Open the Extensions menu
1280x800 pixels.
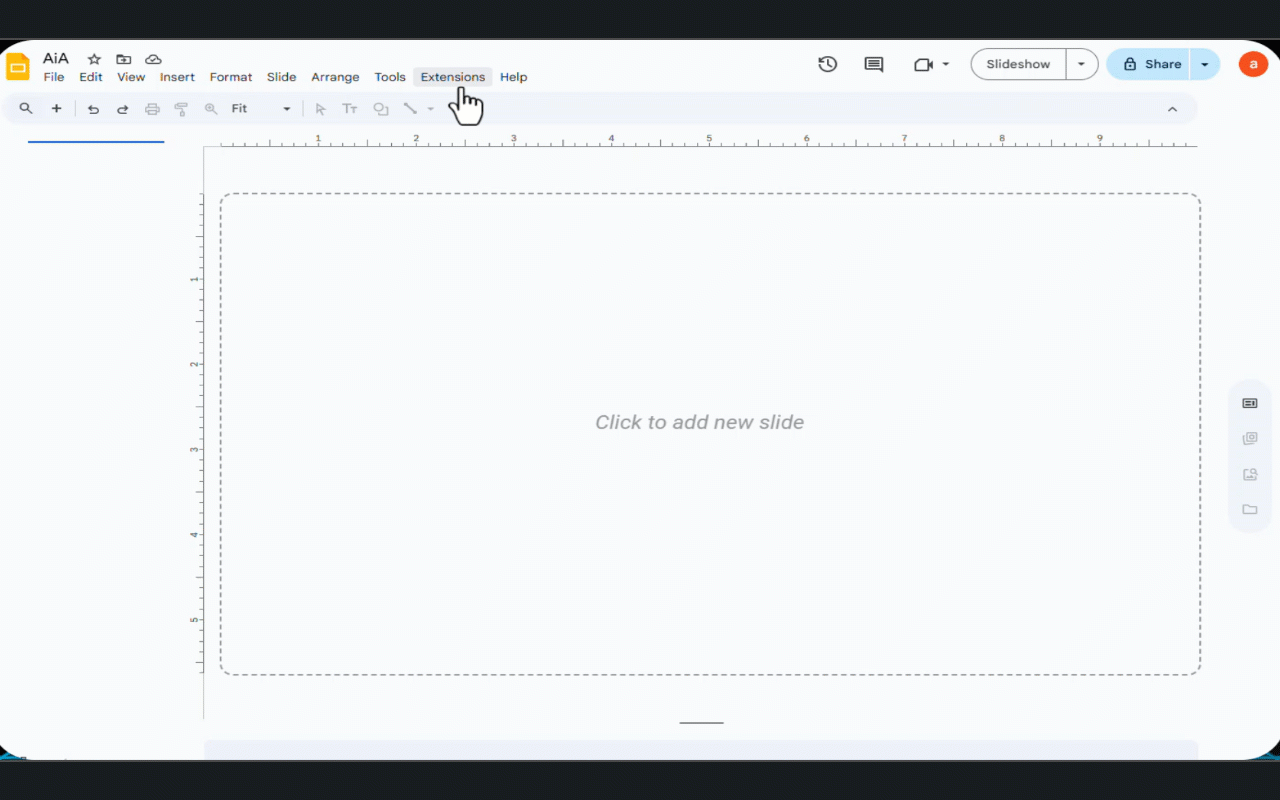point(452,76)
